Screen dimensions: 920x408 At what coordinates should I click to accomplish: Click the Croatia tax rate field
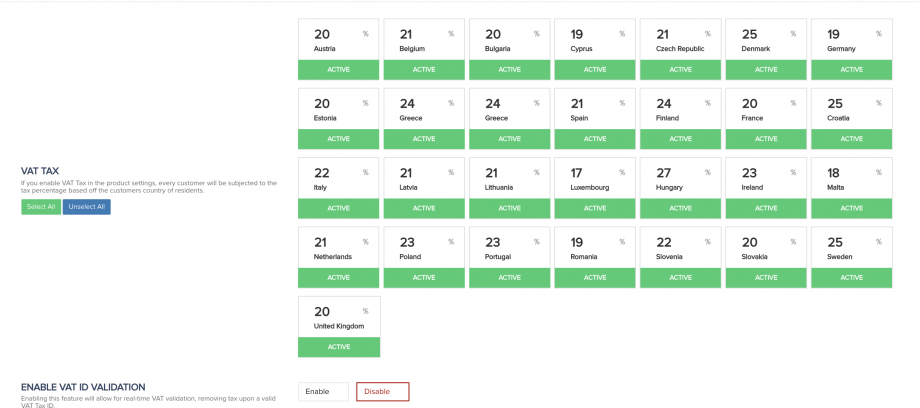click(835, 103)
